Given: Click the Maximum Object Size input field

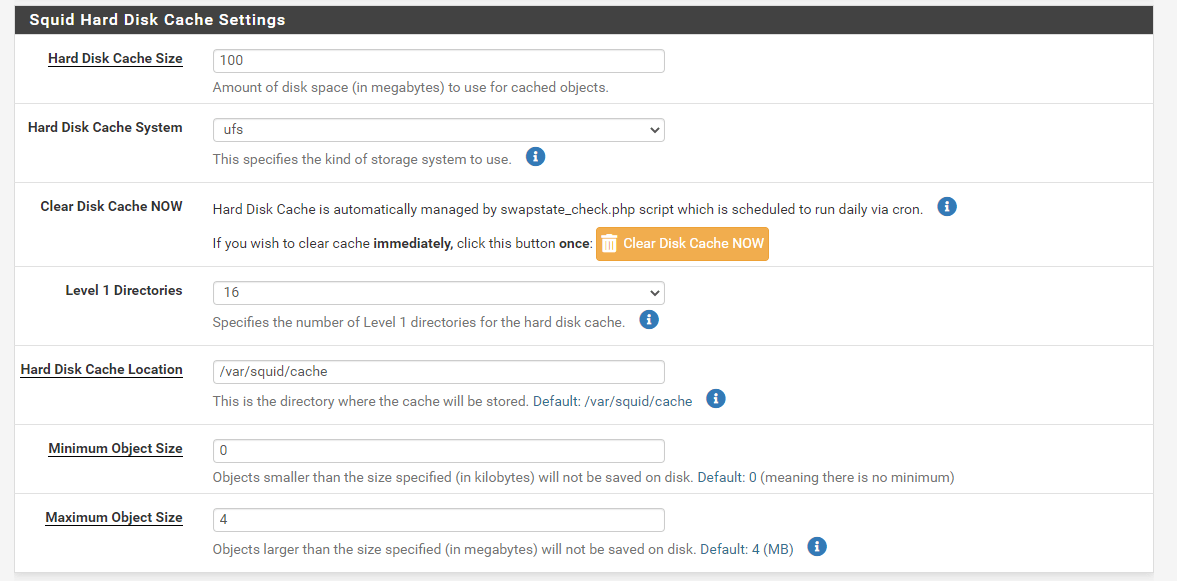Looking at the screenshot, I should click(438, 520).
